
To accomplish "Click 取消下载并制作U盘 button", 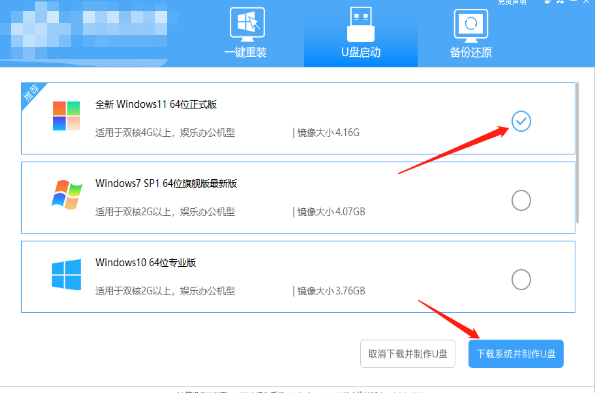I will [x=408, y=354].
